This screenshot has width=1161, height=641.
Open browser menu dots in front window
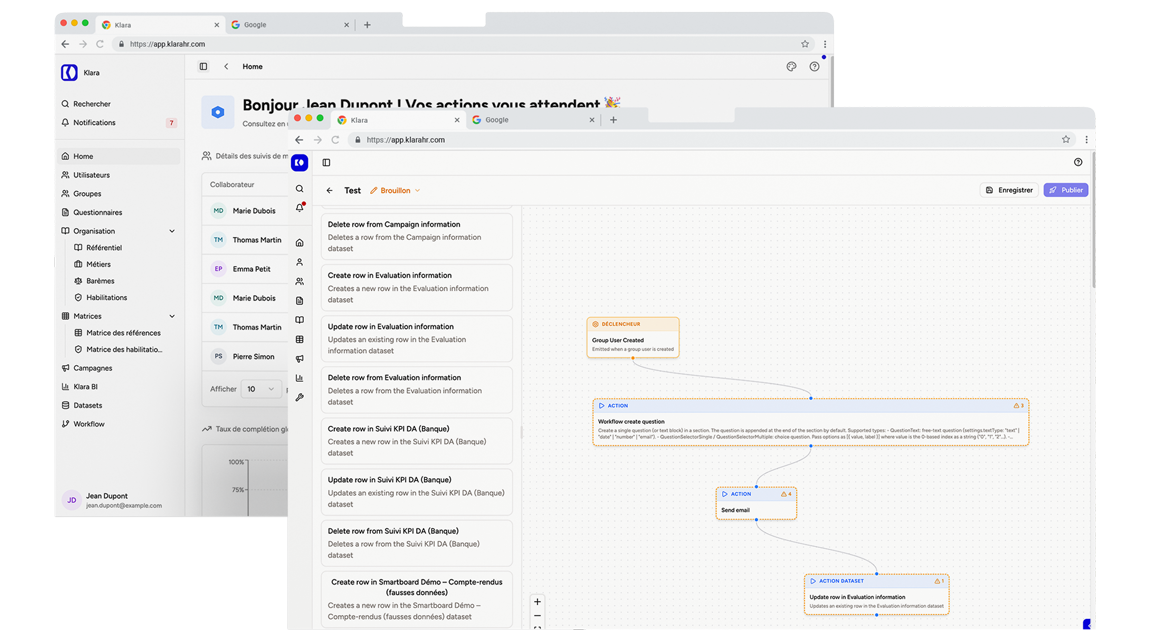(x=1086, y=139)
